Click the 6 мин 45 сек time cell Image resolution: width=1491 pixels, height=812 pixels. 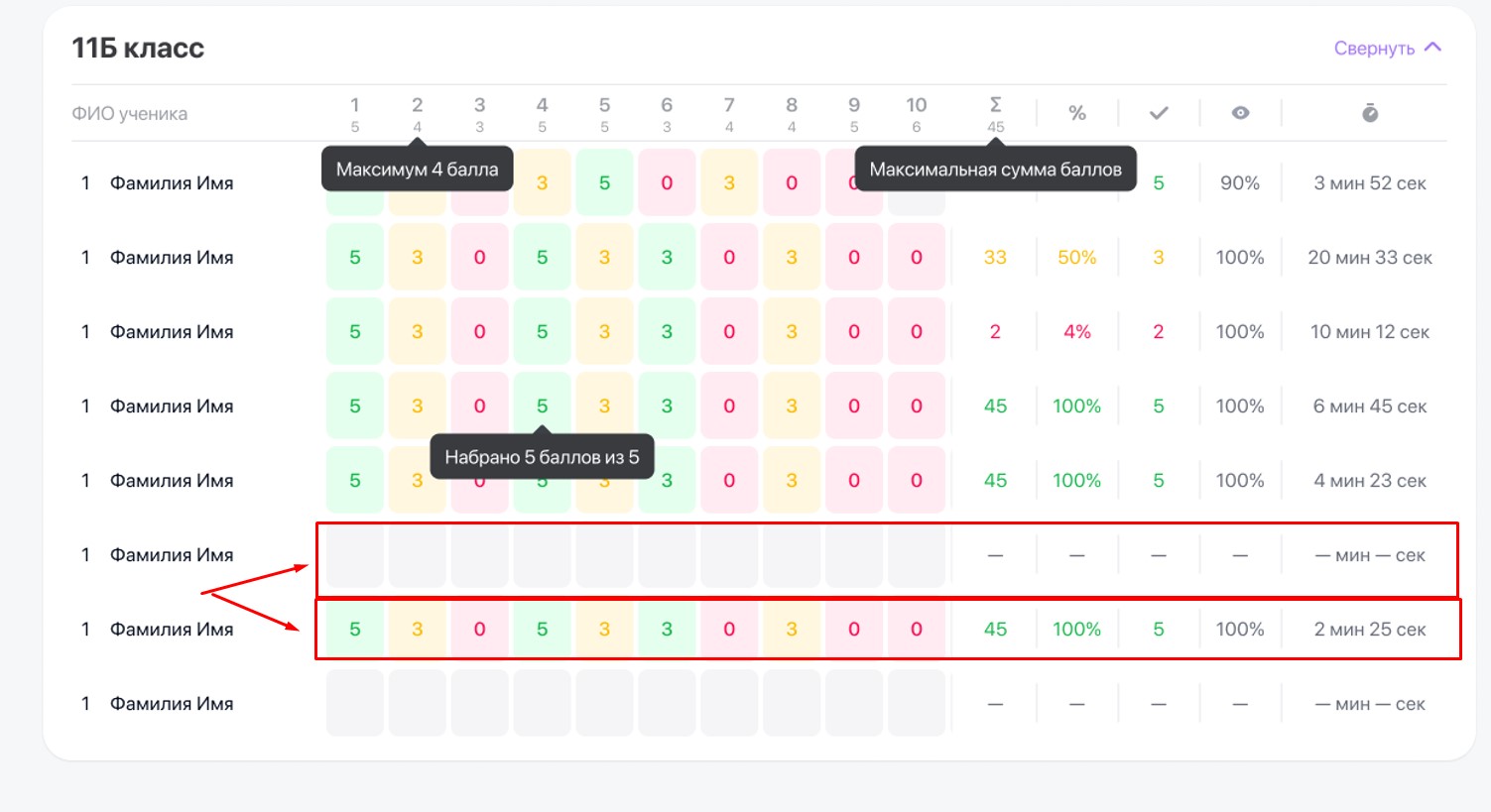point(1370,406)
